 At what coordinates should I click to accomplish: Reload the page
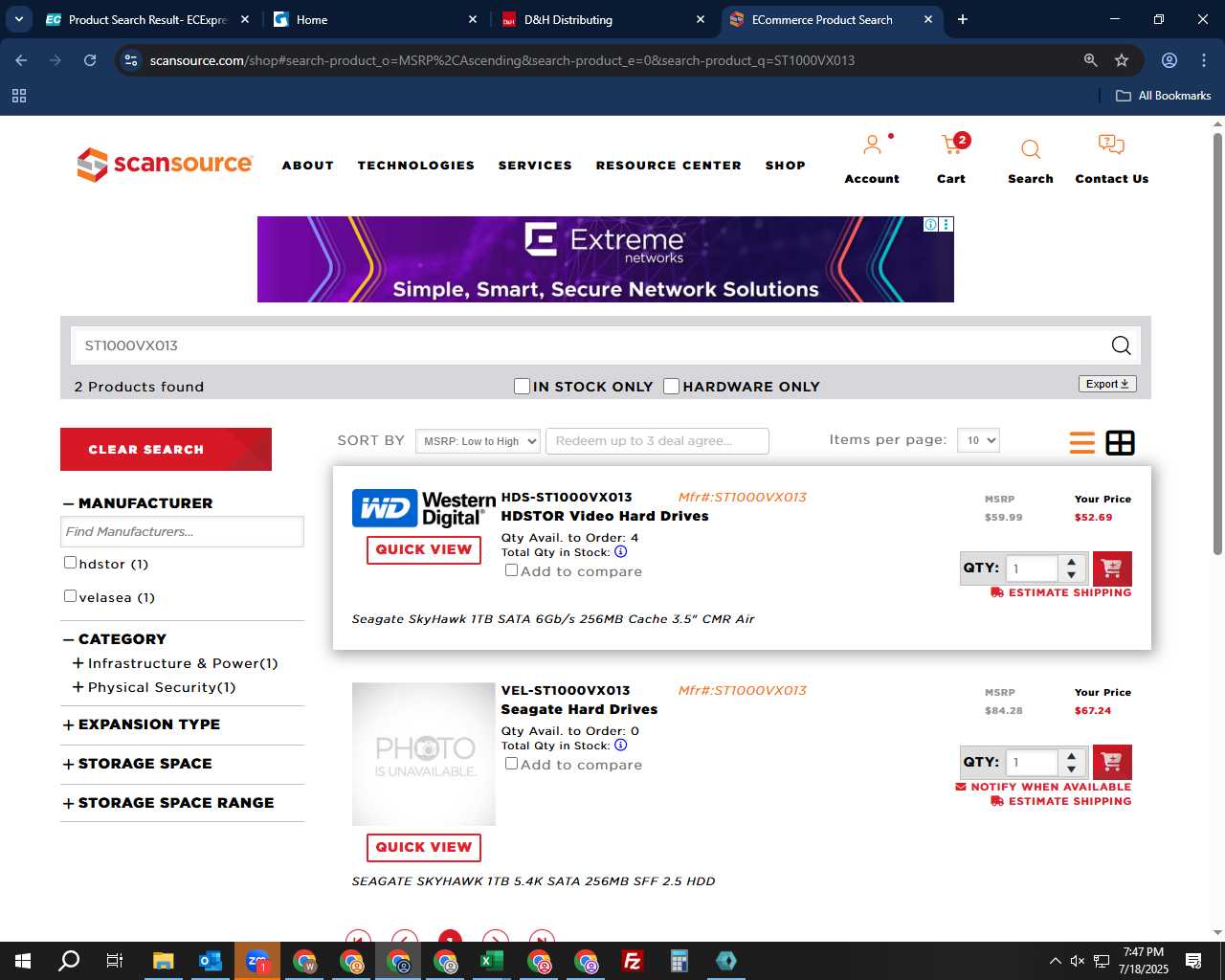pos(90,60)
